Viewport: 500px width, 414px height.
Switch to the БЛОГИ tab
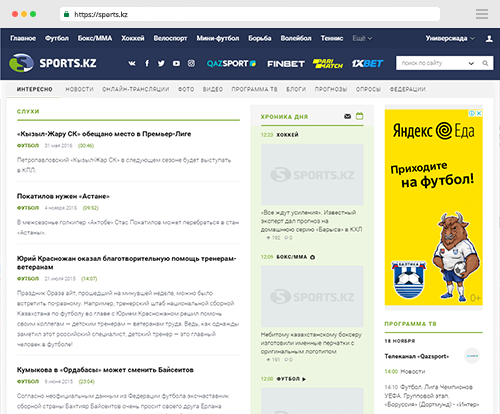pos(296,89)
